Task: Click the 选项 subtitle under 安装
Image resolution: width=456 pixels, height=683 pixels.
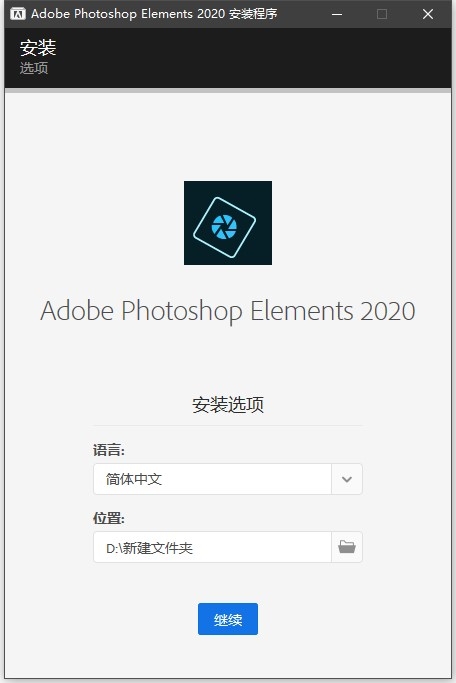Action: click(34, 68)
